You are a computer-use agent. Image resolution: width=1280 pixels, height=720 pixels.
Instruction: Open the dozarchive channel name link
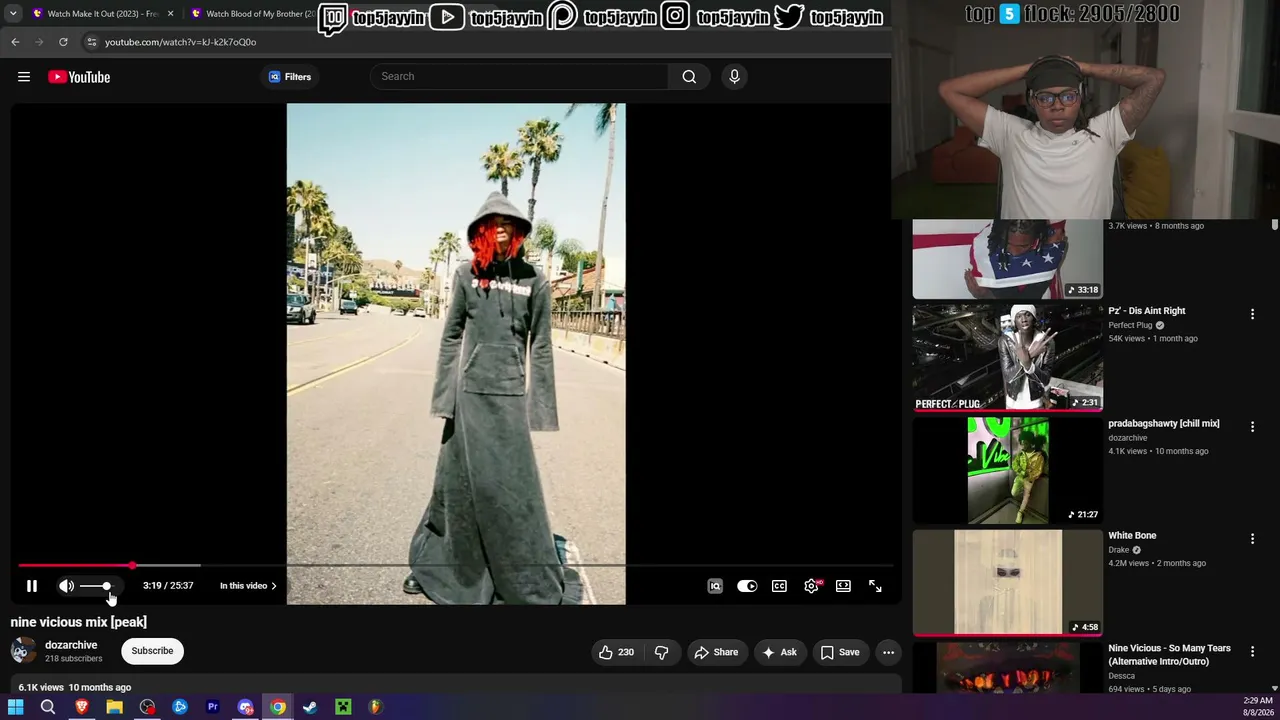pos(71,645)
